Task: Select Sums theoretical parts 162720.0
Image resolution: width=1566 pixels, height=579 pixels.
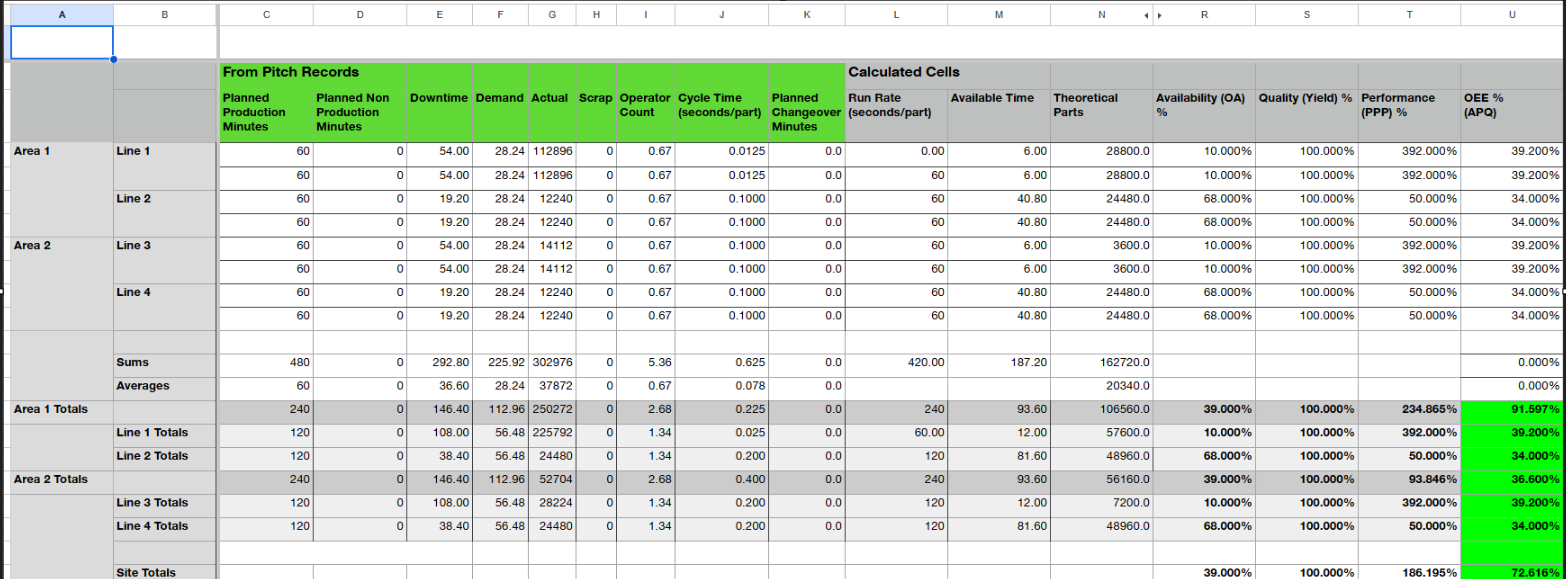Action: [x=1101, y=363]
